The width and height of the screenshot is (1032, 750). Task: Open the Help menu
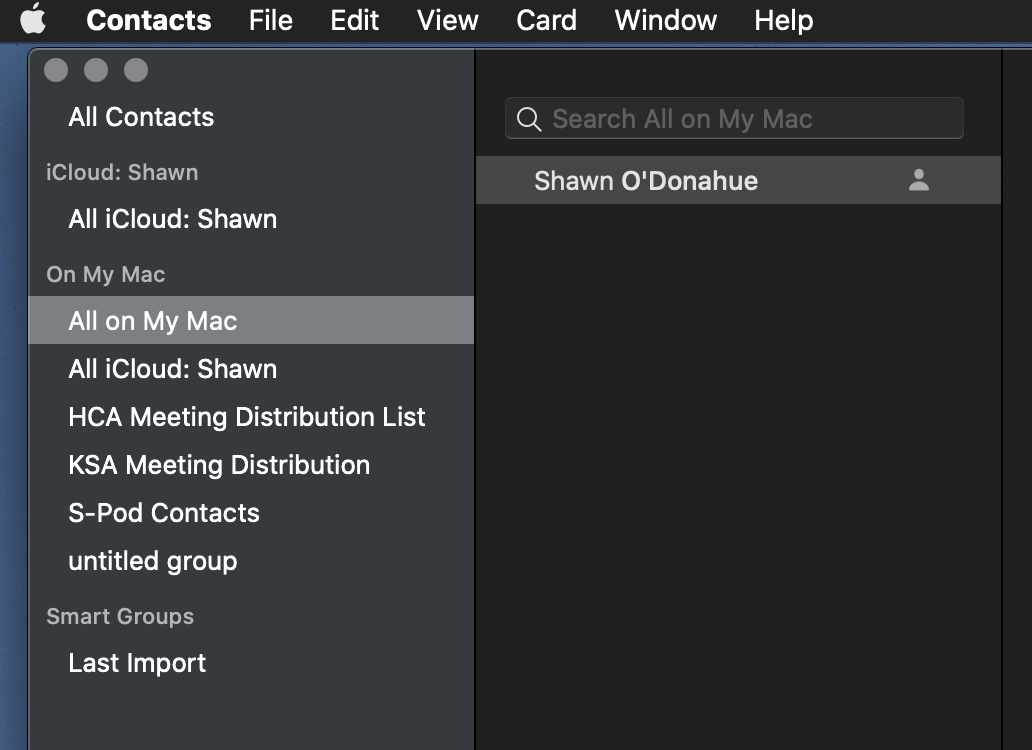click(783, 20)
